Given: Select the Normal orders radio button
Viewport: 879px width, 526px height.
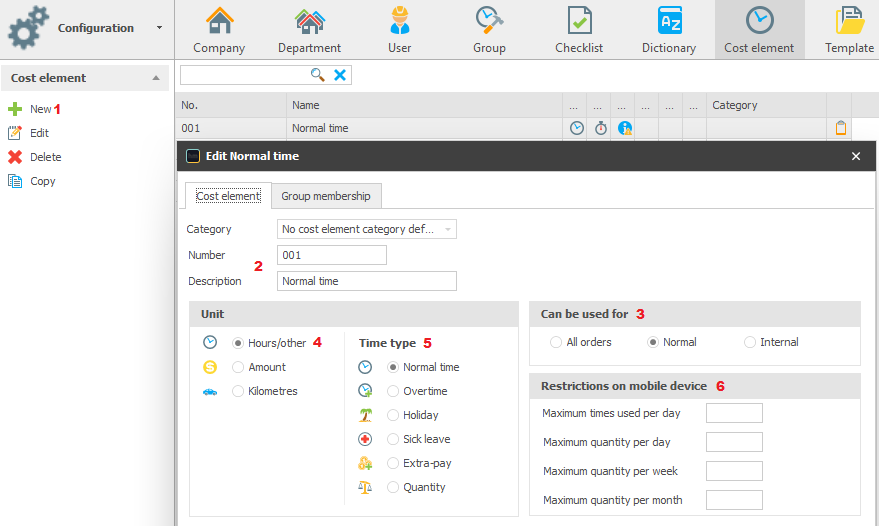Looking at the screenshot, I should pyautogui.click(x=653, y=342).
